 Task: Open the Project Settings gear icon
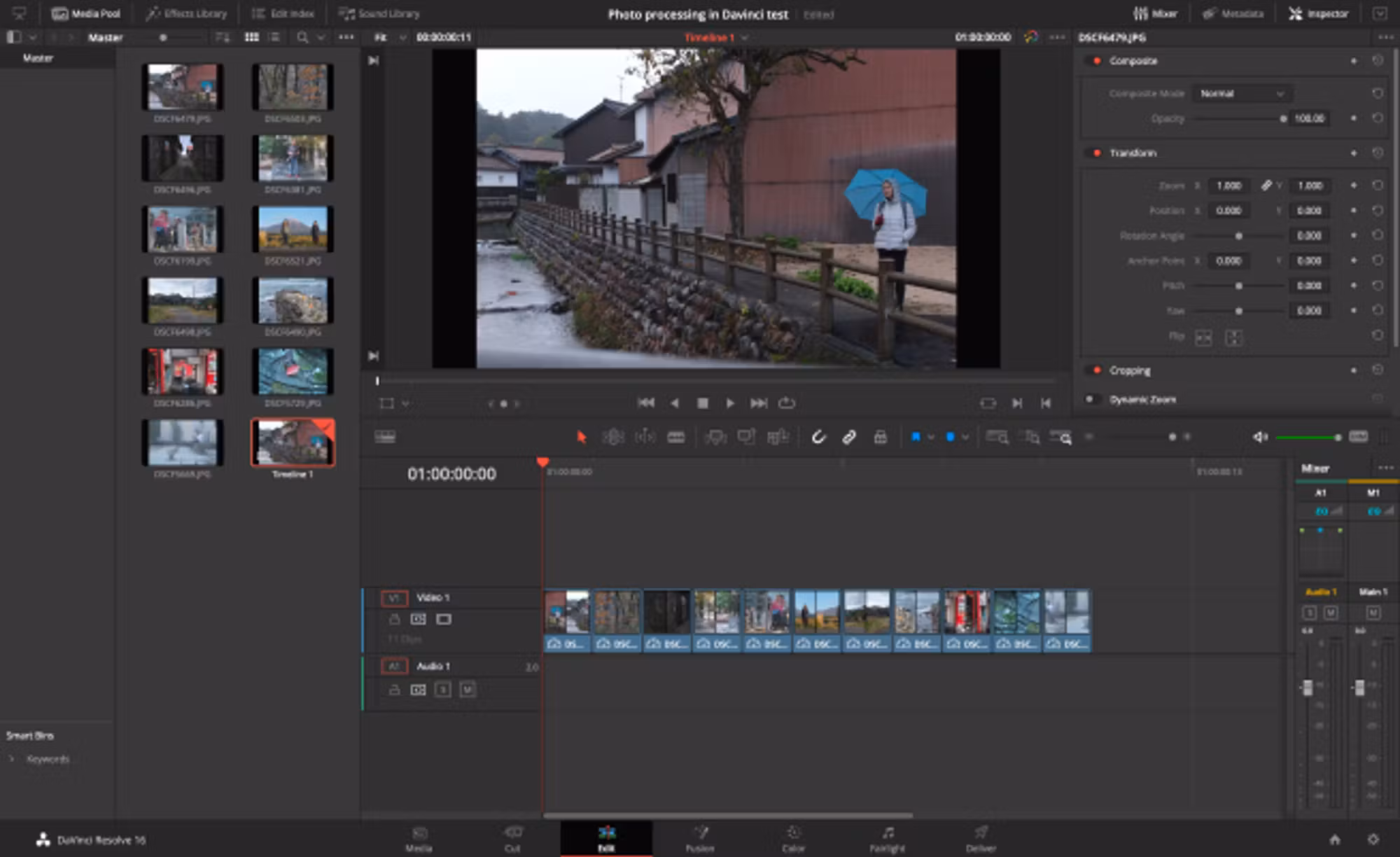click(x=1373, y=839)
